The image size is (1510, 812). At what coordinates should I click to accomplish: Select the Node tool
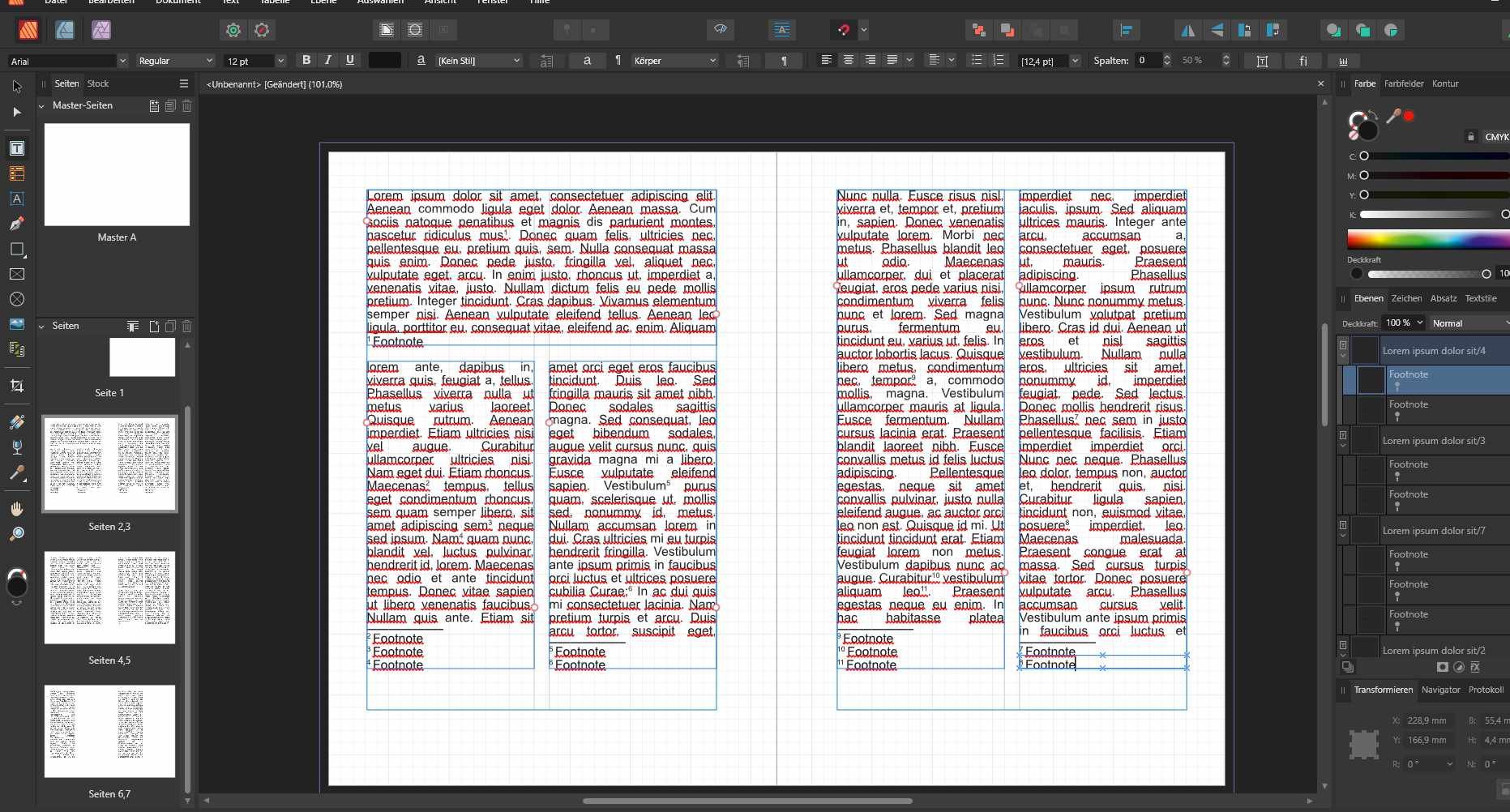click(x=16, y=112)
